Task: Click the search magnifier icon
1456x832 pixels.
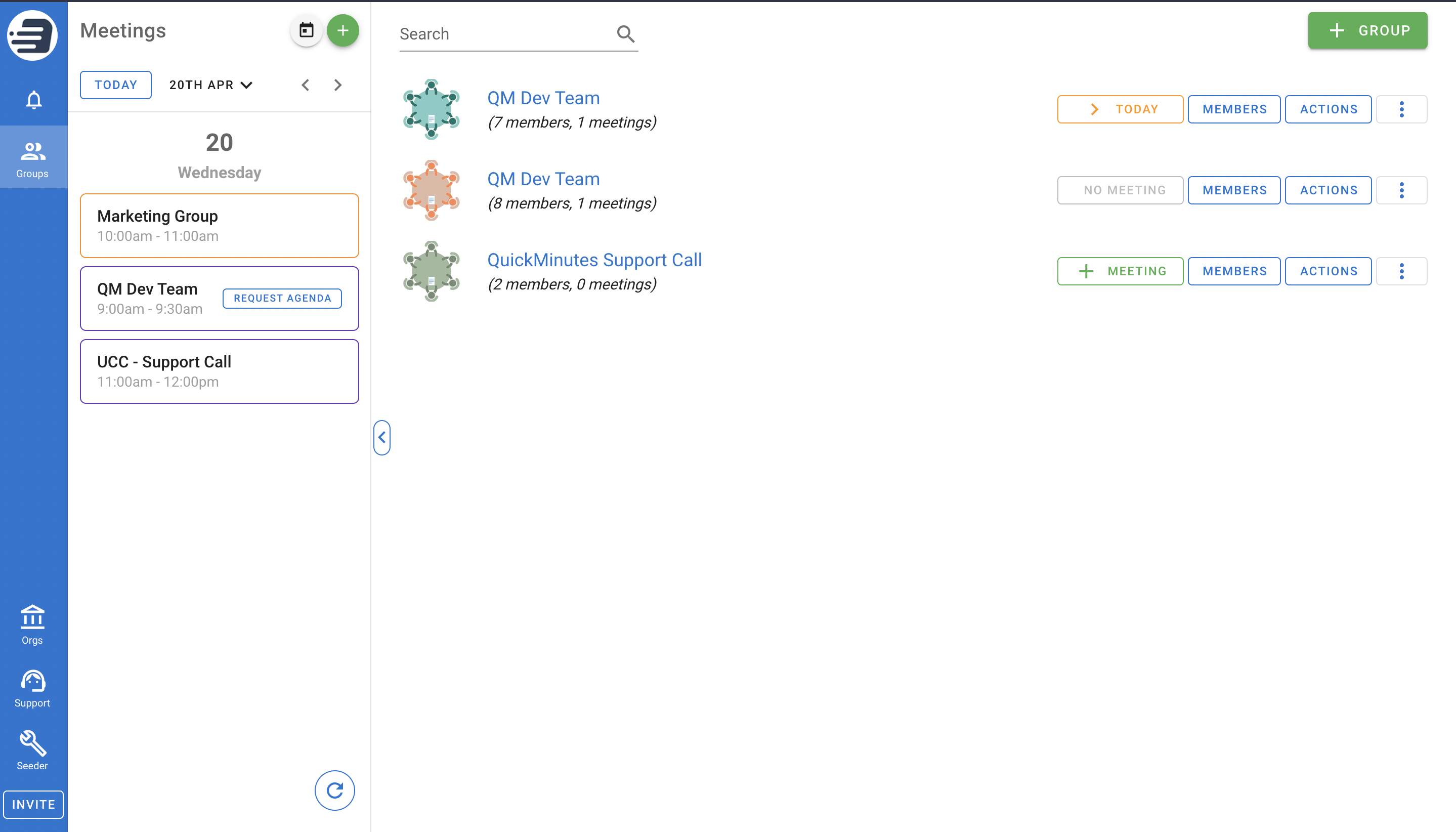Action: coord(625,34)
